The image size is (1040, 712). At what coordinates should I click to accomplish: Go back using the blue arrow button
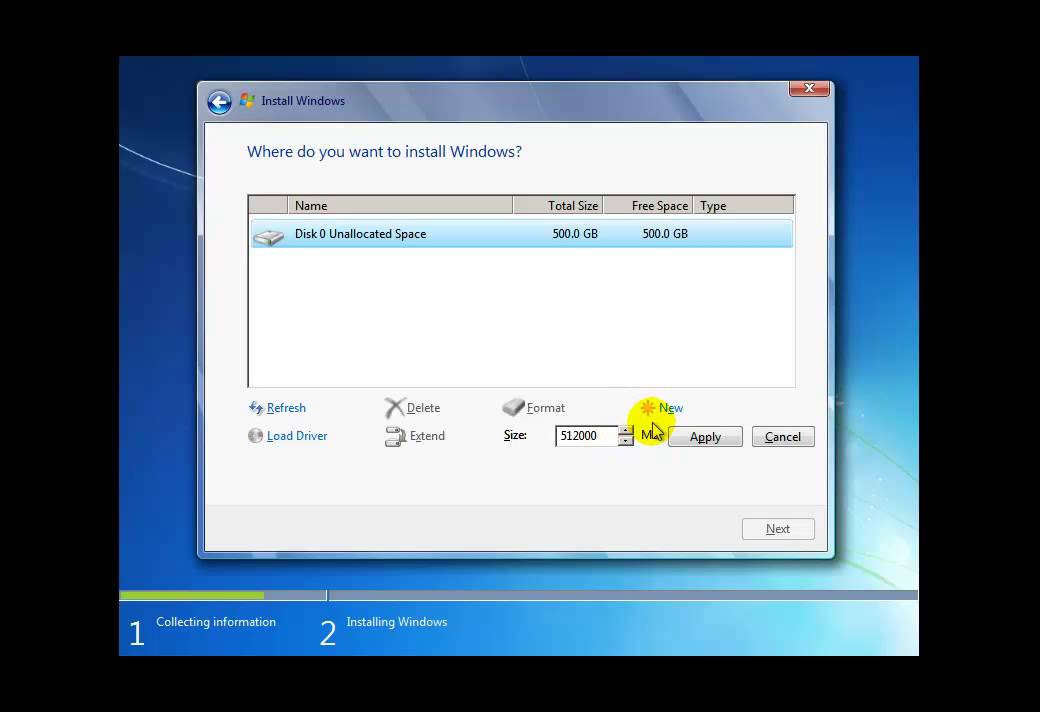tap(219, 102)
